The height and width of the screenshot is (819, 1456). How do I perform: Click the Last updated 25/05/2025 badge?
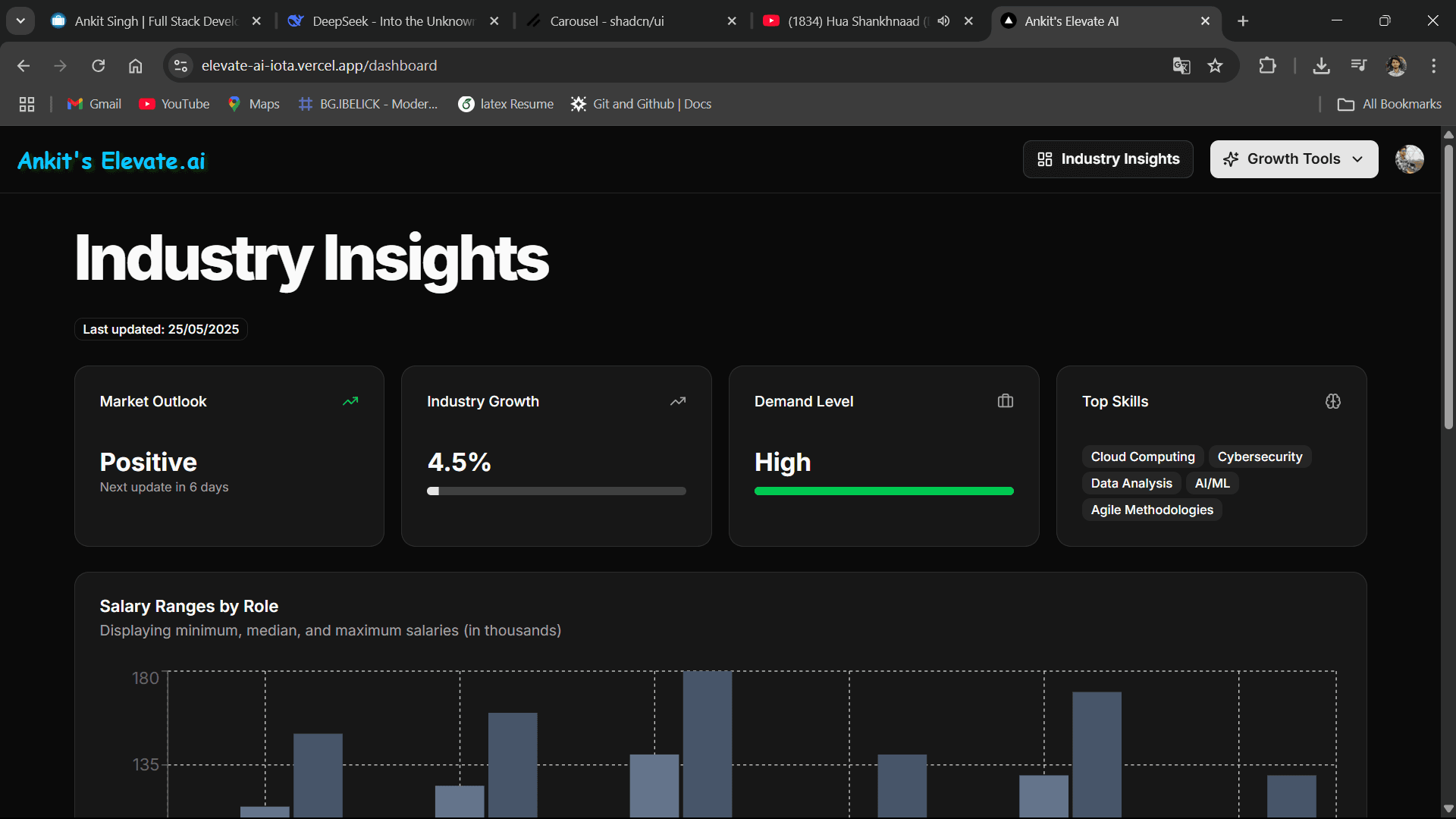pos(161,329)
